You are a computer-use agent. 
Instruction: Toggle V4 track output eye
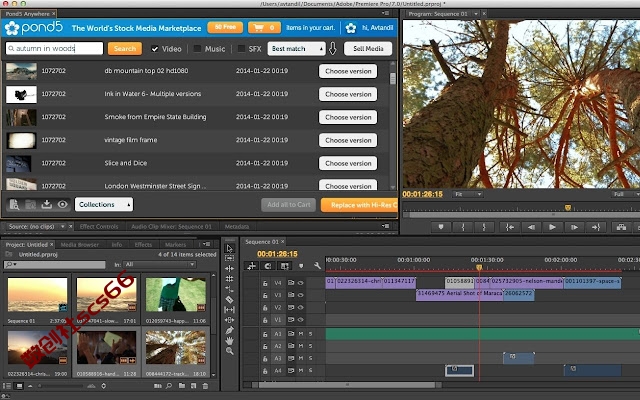(x=301, y=282)
